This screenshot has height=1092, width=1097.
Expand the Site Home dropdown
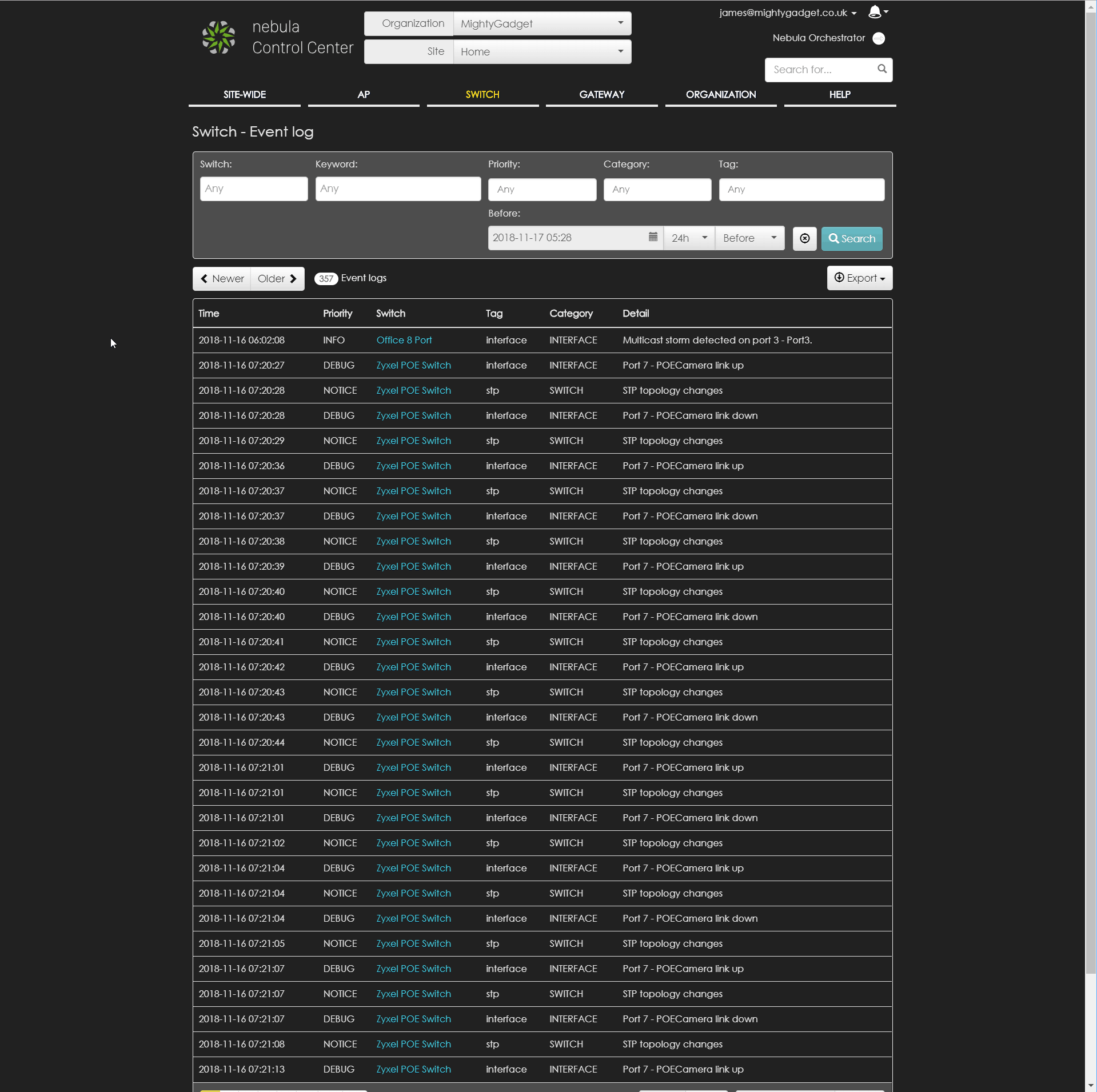(541, 52)
